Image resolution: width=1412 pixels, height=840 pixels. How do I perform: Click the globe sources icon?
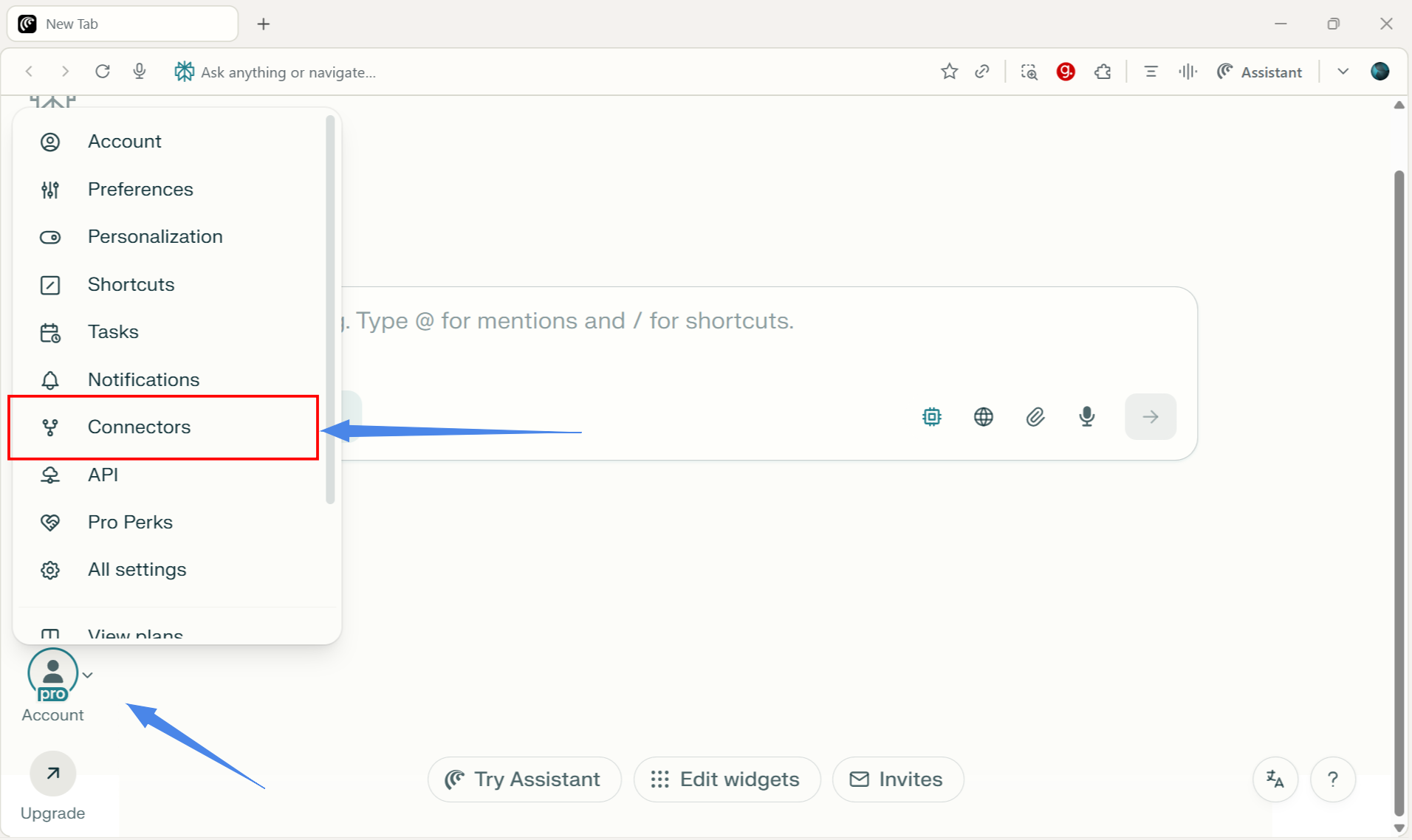[x=983, y=417]
